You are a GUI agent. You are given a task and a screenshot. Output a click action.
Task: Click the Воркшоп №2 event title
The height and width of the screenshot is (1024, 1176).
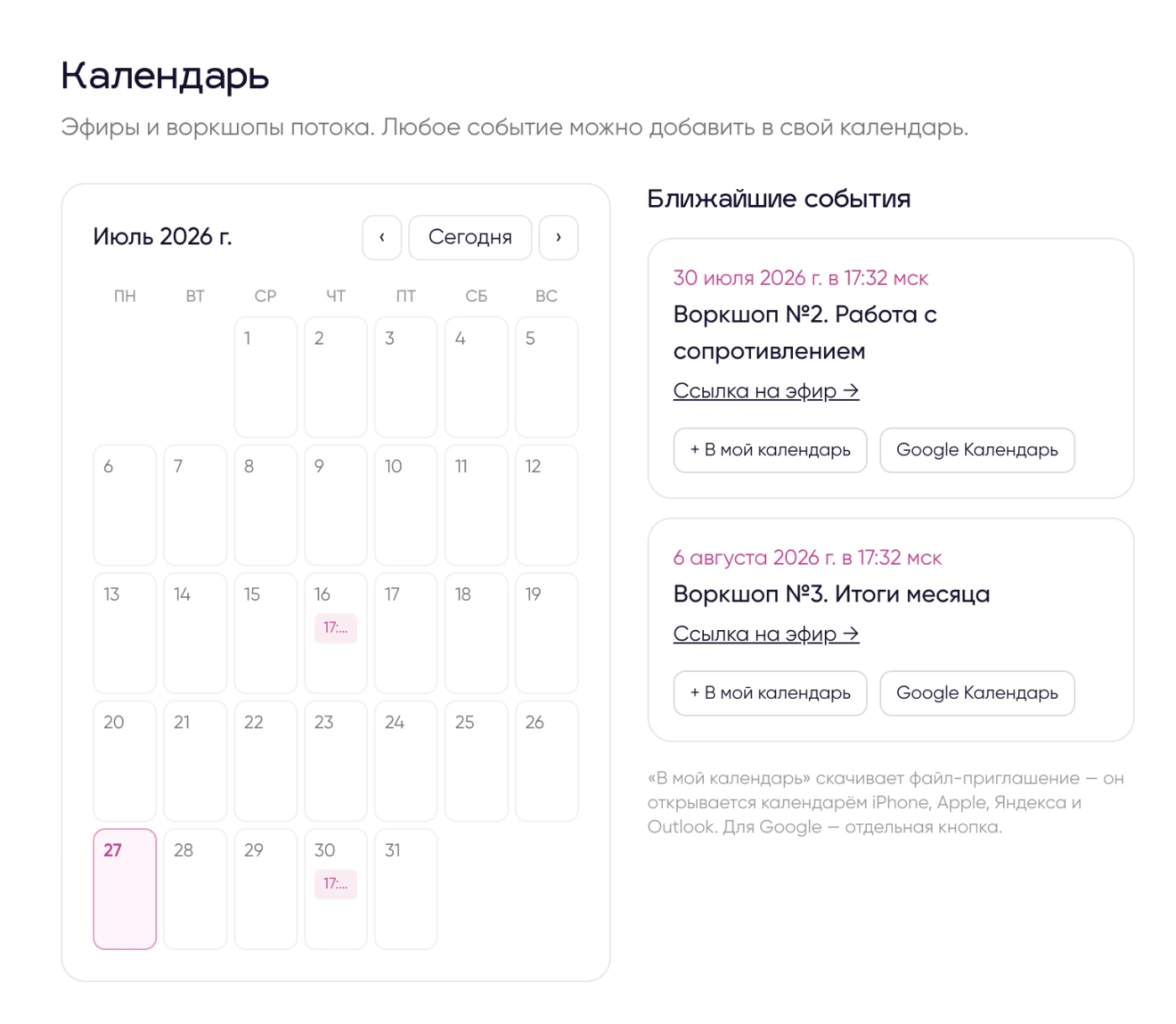click(805, 333)
